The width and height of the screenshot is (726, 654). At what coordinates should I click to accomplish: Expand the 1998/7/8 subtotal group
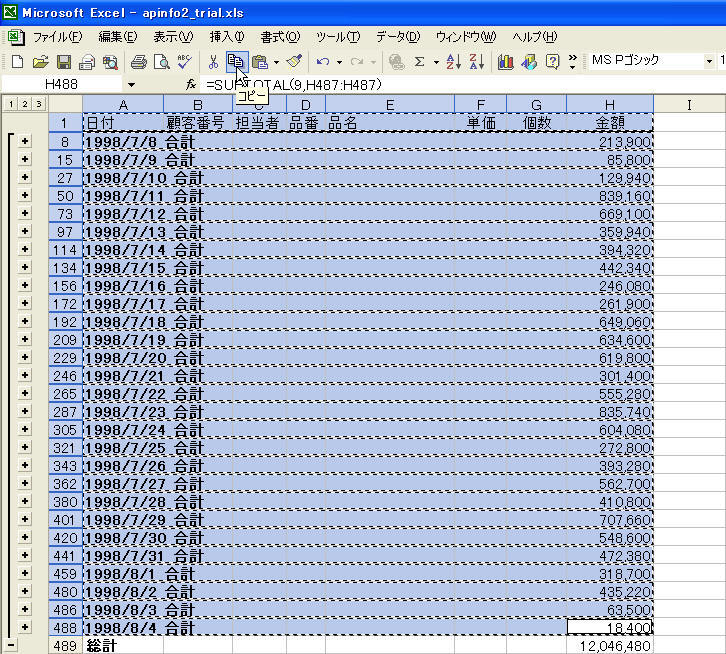[x=24, y=142]
